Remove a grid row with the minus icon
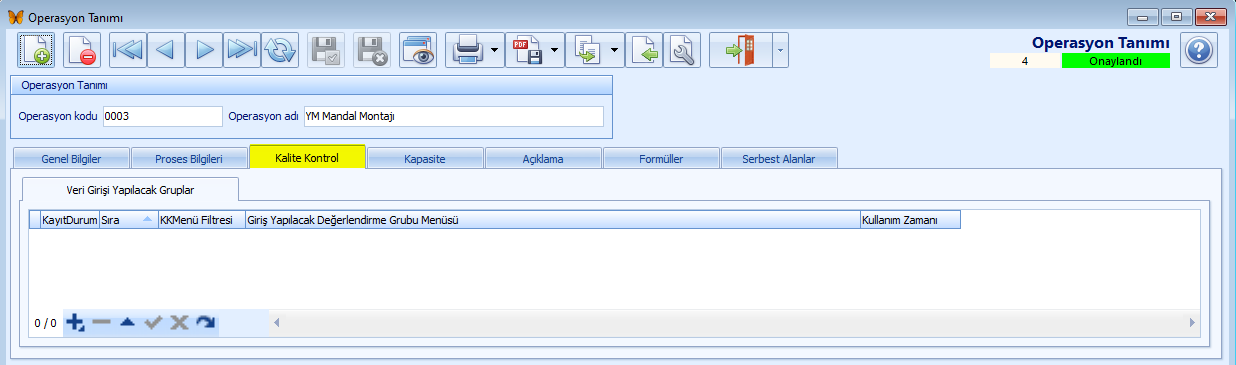This screenshot has height=365, width=1236. click(101, 322)
